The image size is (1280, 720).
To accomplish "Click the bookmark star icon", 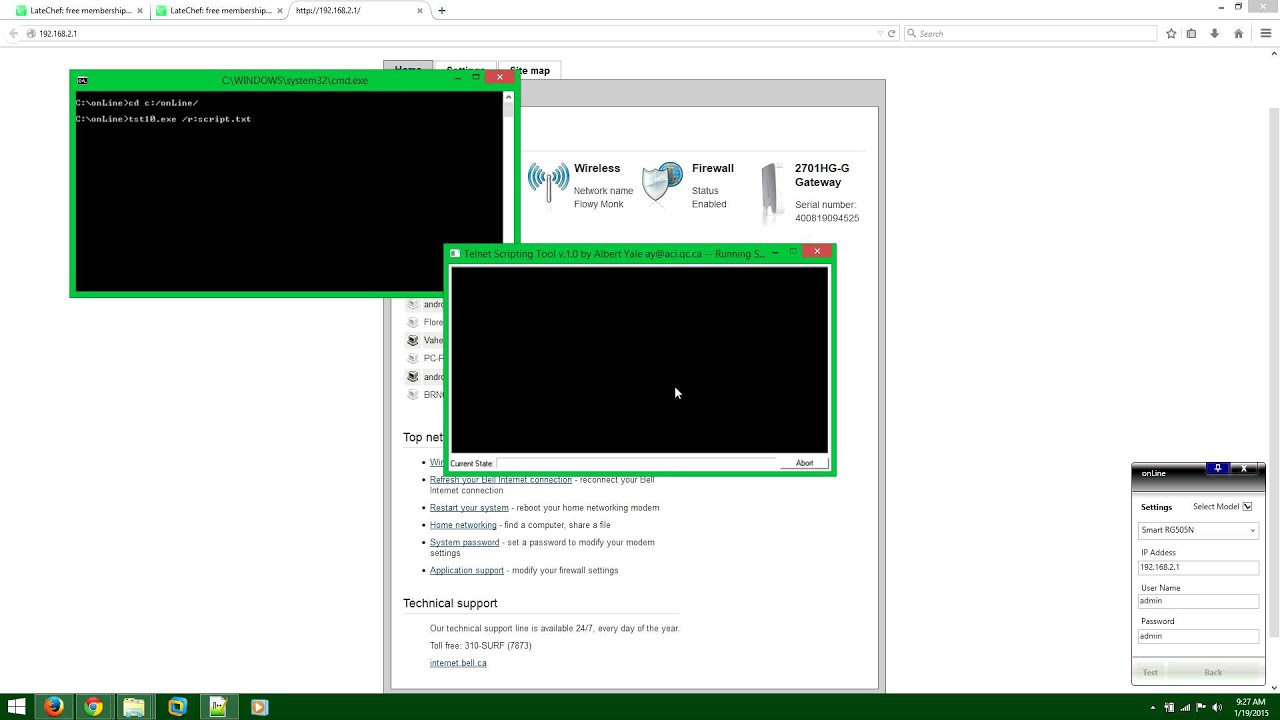I will point(1171,33).
